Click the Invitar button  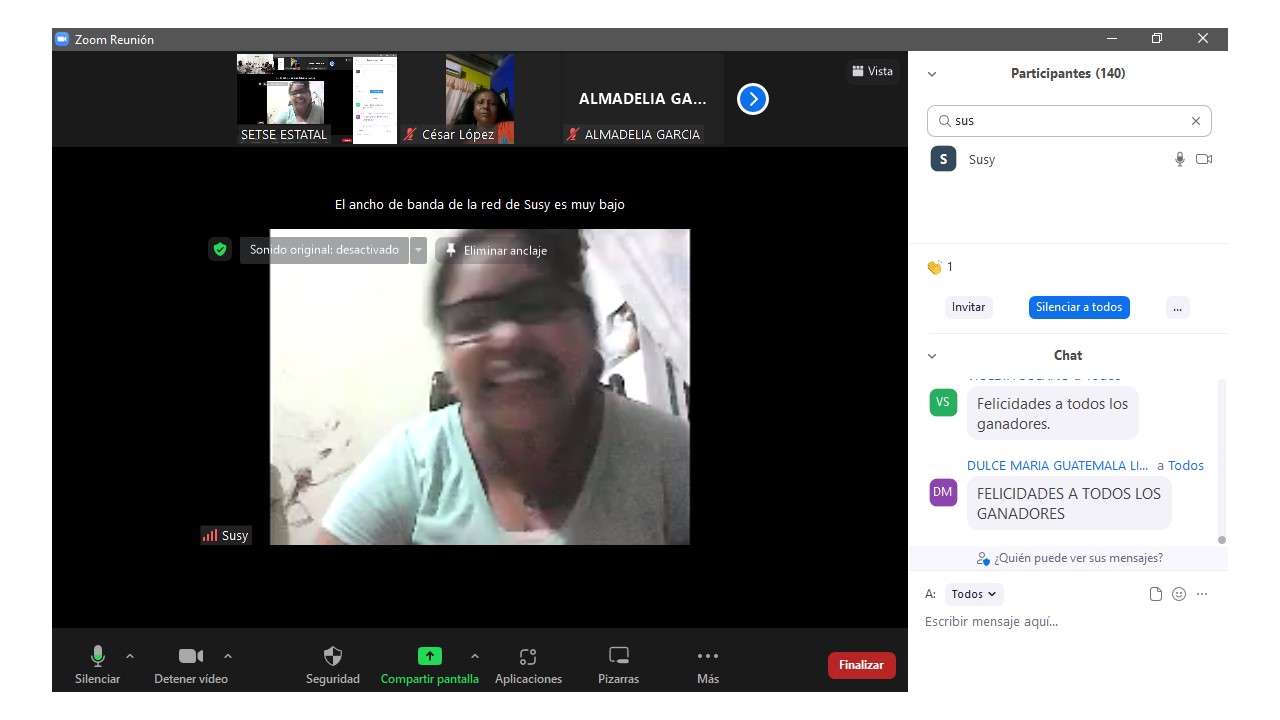[968, 307]
